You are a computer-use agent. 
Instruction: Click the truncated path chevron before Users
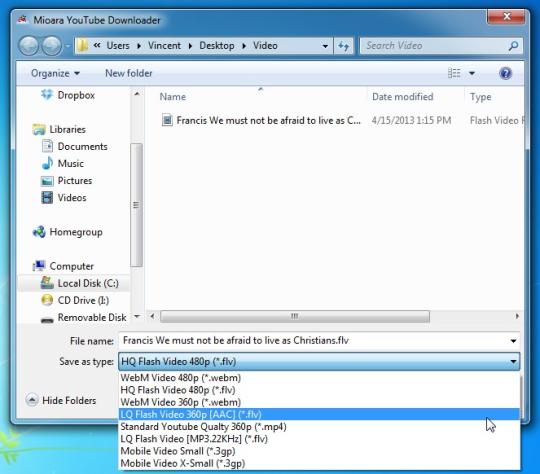(x=97, y=45)
